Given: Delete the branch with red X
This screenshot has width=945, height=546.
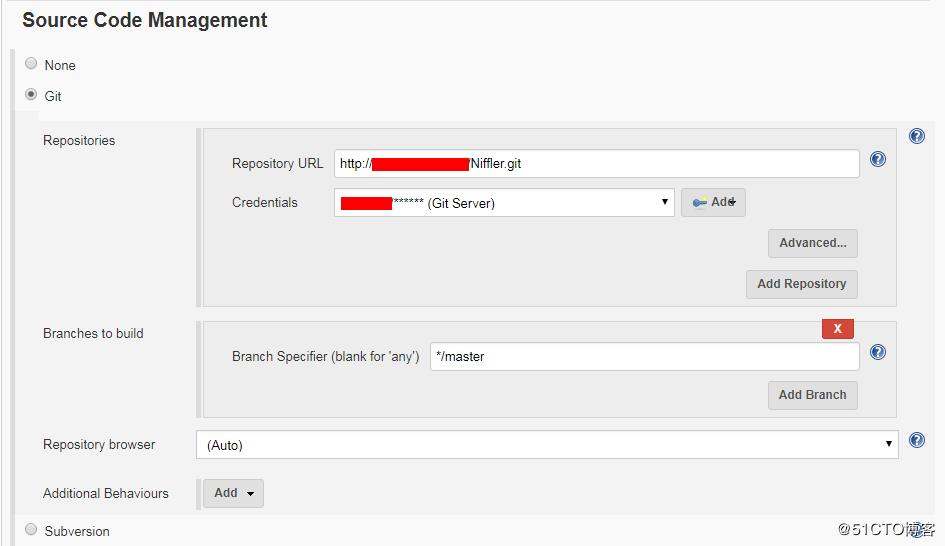Looking at the screenshot, I should click(837, 329).
